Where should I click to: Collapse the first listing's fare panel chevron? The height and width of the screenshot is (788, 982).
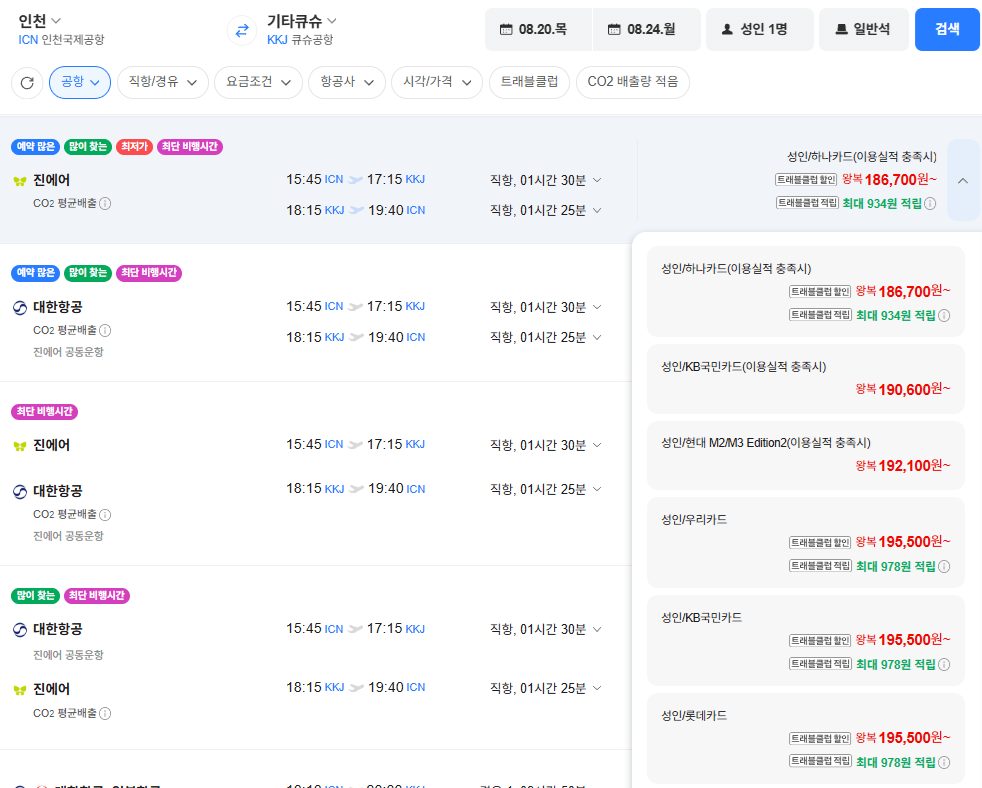(963, 180)
